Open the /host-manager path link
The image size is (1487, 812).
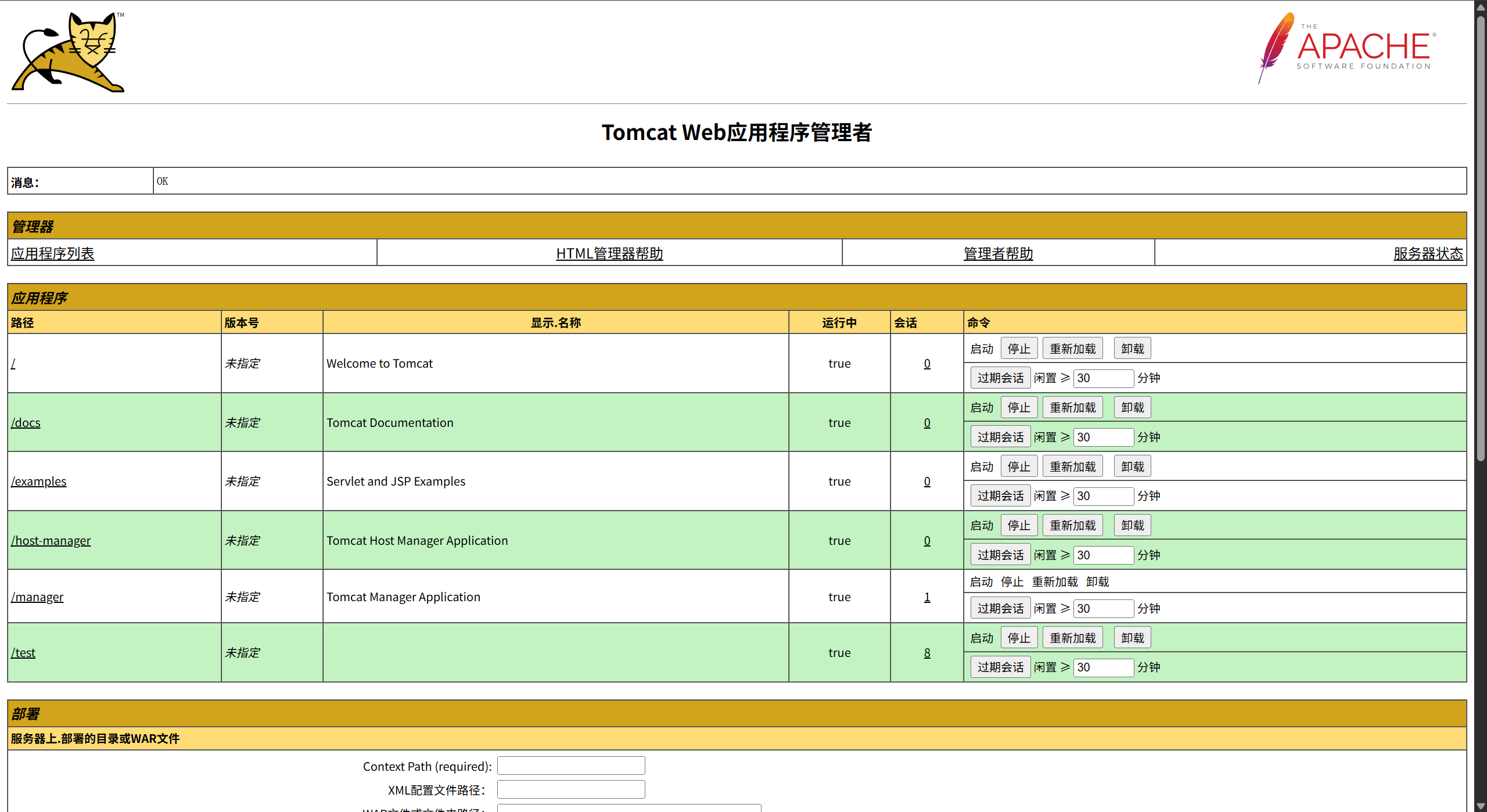pos(51,541)
